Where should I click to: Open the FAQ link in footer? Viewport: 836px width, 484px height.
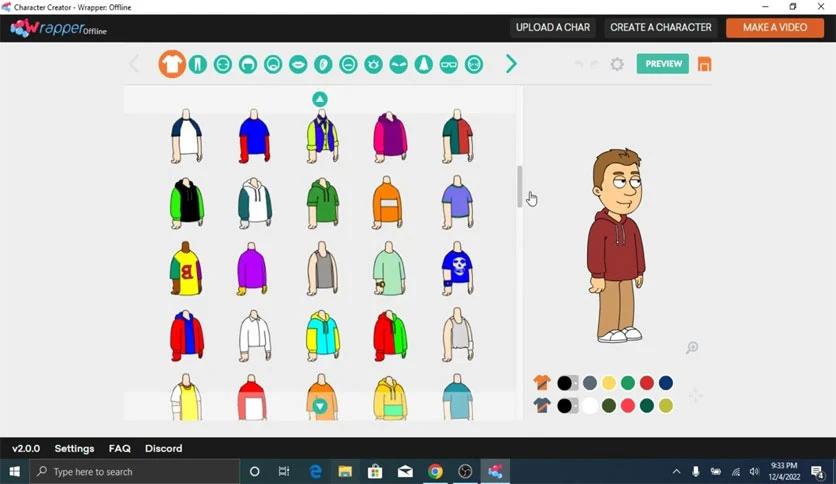point(119,449)
